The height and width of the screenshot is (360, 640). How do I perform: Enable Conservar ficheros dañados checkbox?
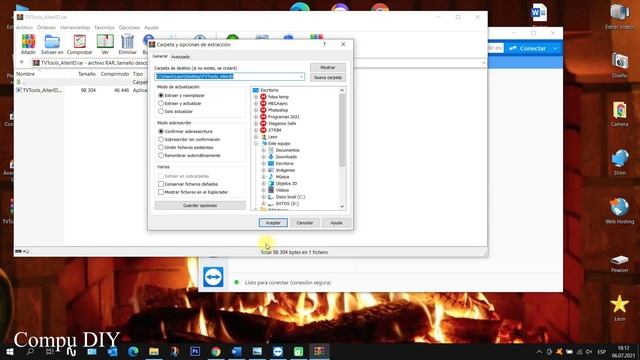click(x=161, y=184)
